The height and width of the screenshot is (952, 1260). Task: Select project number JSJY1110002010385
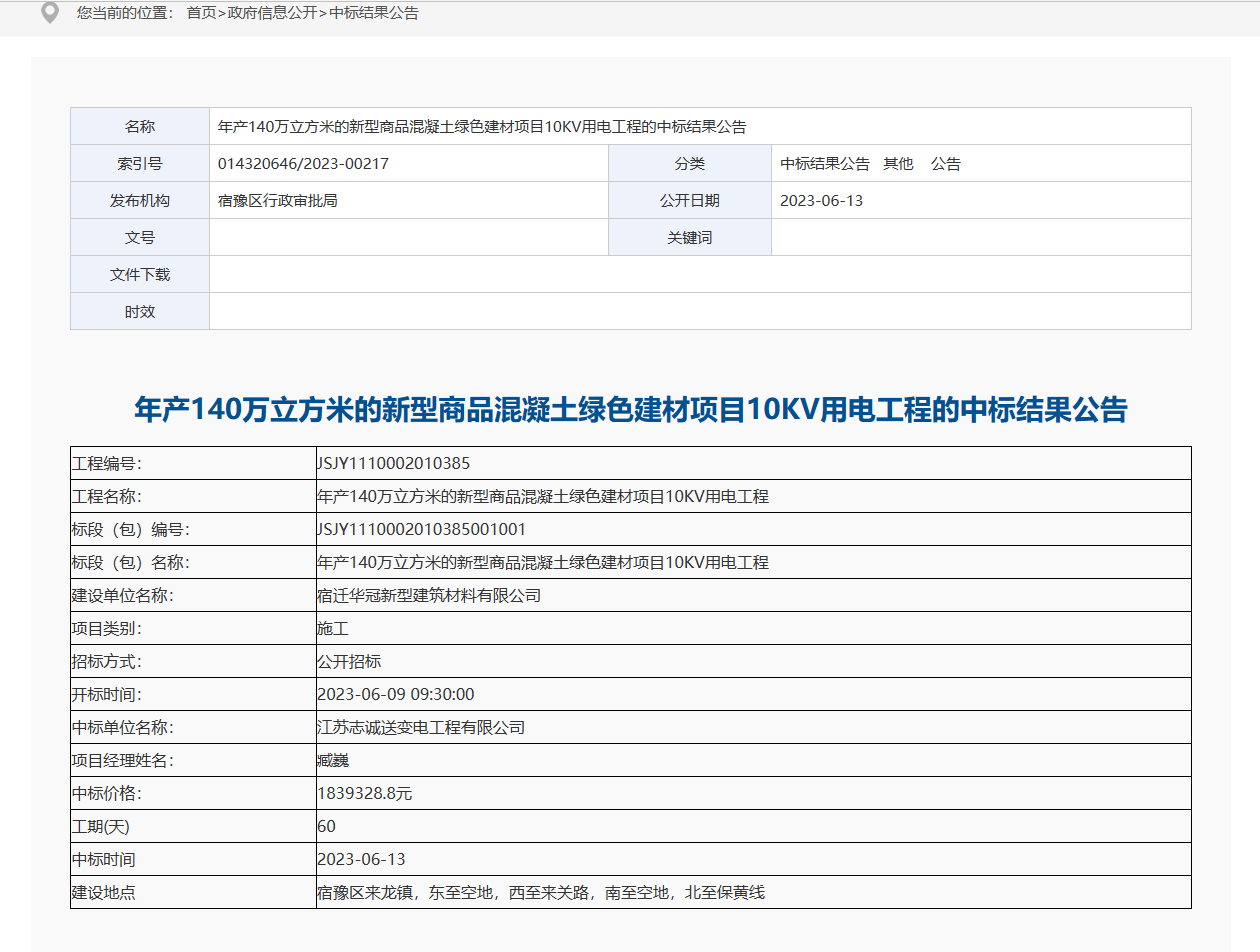point(393,464)
